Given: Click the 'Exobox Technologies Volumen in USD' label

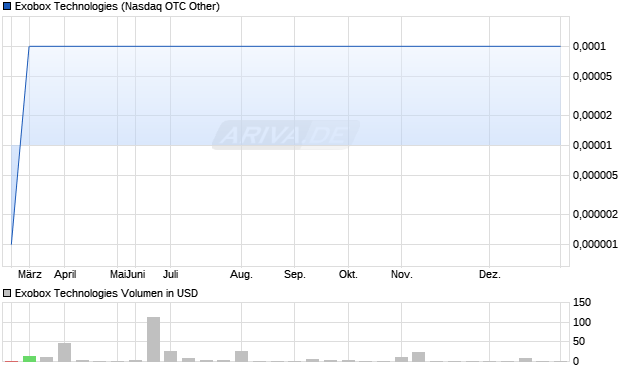Looking at the screenshot, I should (x=106, y=293).
